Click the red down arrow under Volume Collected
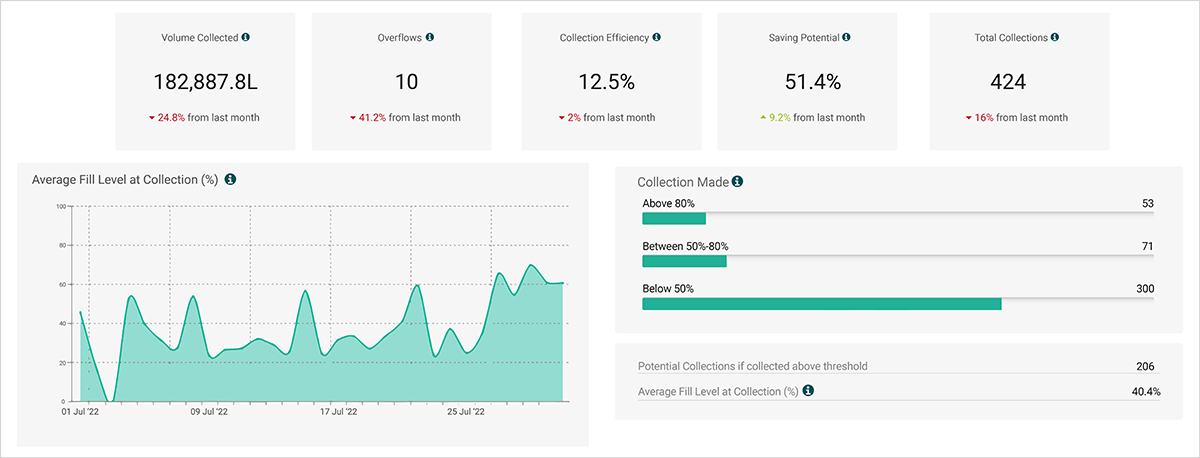 click(152, 118)
